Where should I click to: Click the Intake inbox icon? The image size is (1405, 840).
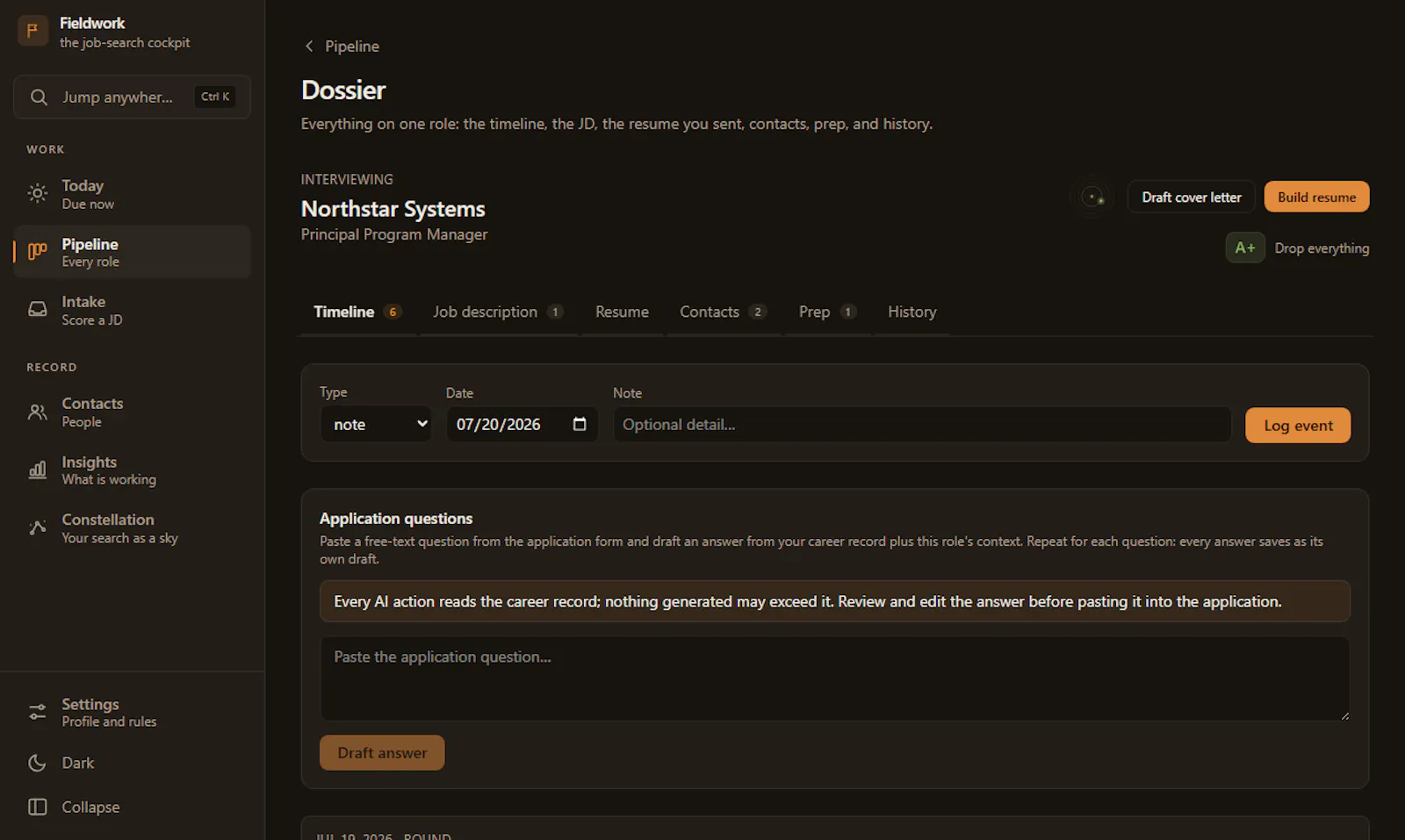pyautogui.click(x=37, y=310)
